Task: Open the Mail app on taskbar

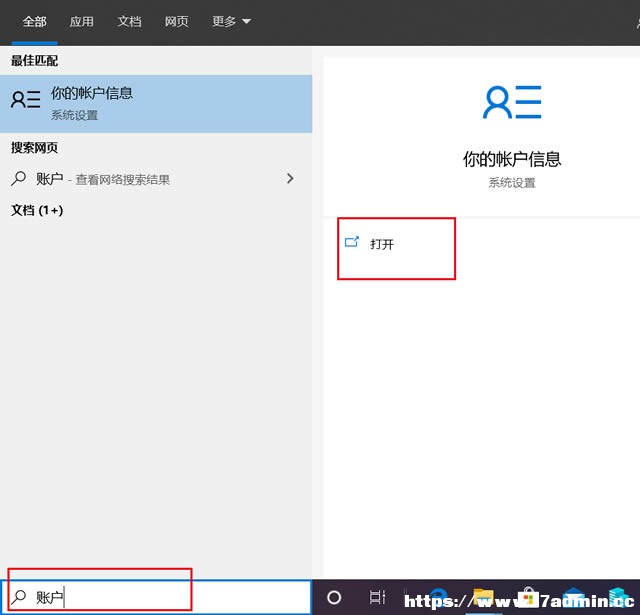Action: click(x=574, y=597)
